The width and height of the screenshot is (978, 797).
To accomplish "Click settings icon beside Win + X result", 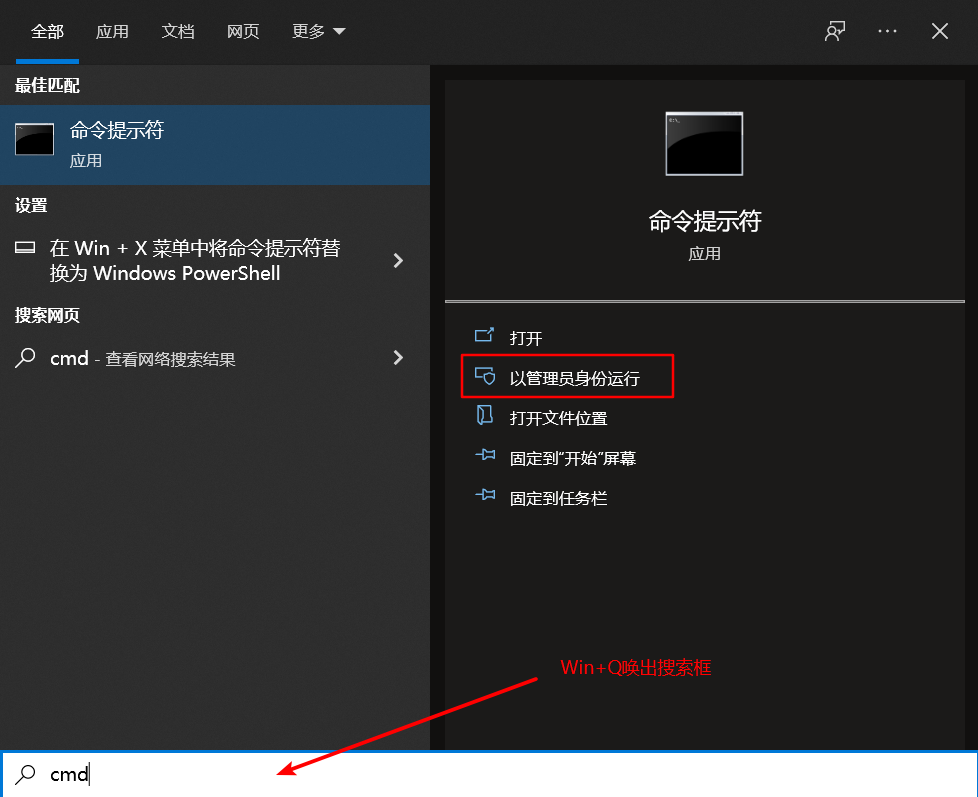I will click(x=25, y=248).
